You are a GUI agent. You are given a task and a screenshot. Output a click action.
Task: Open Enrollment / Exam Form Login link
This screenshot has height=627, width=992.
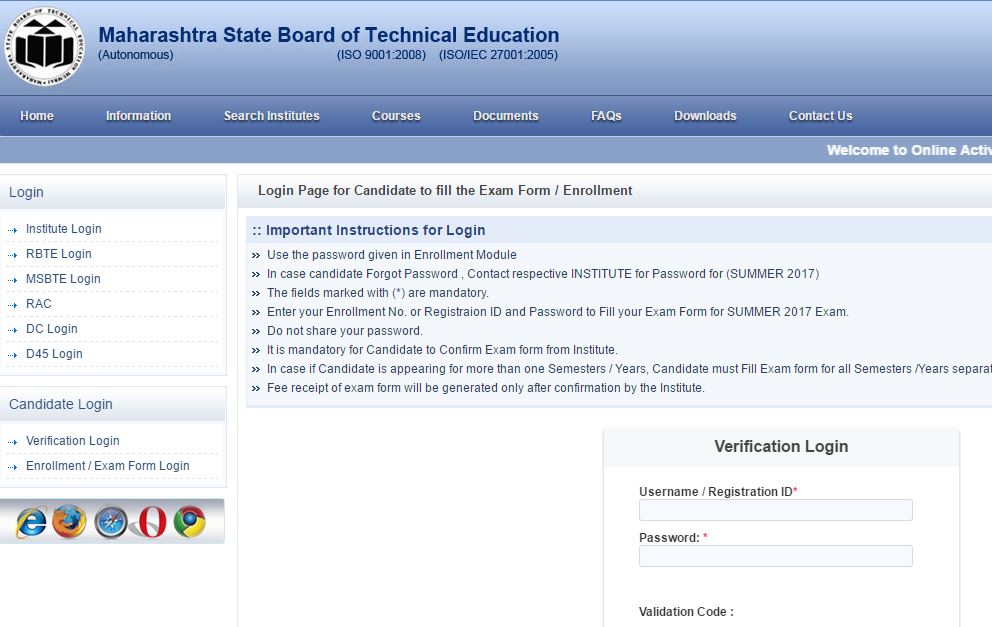(x=108, y=466)
